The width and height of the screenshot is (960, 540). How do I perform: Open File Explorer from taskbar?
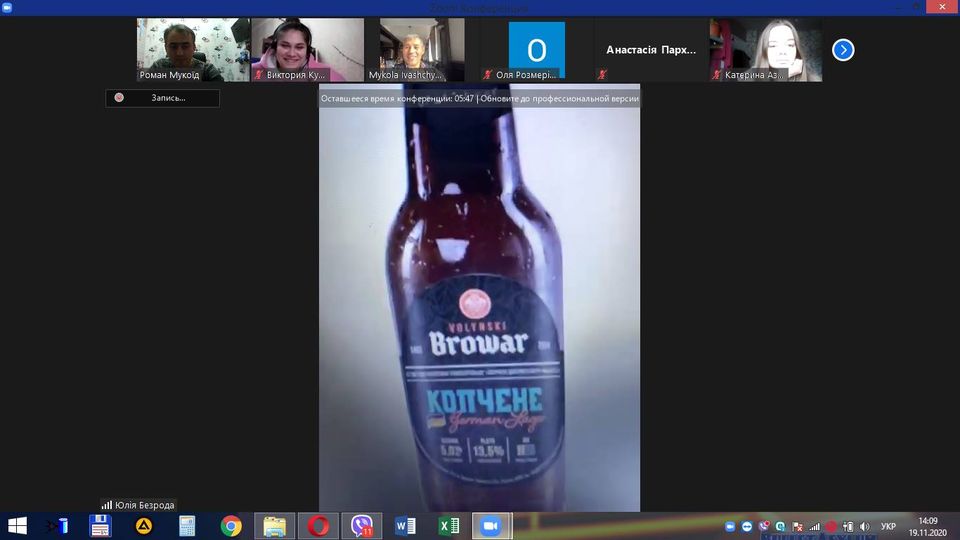click(274, 526)
